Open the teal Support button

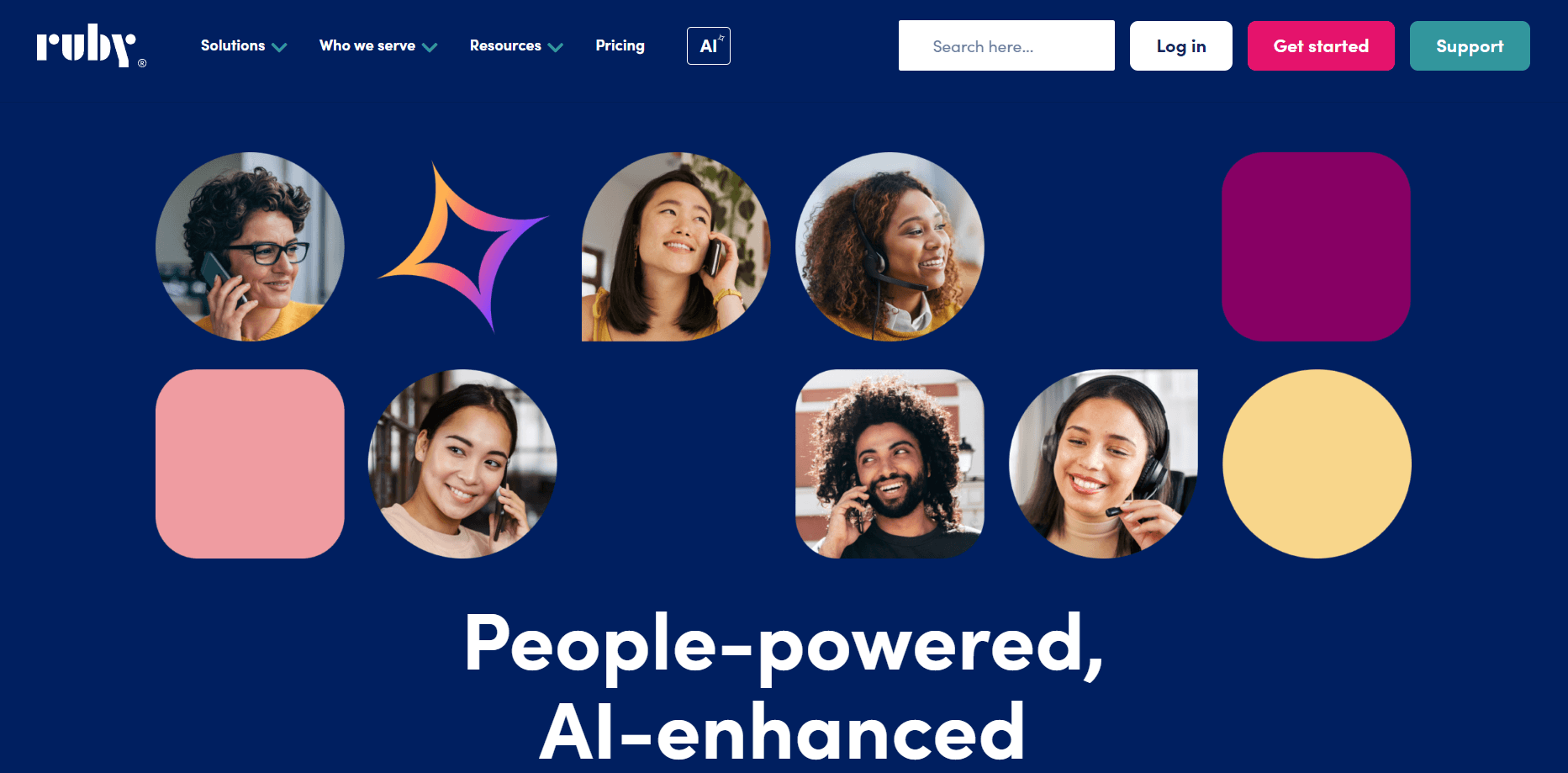click(x=1470, y=45)
